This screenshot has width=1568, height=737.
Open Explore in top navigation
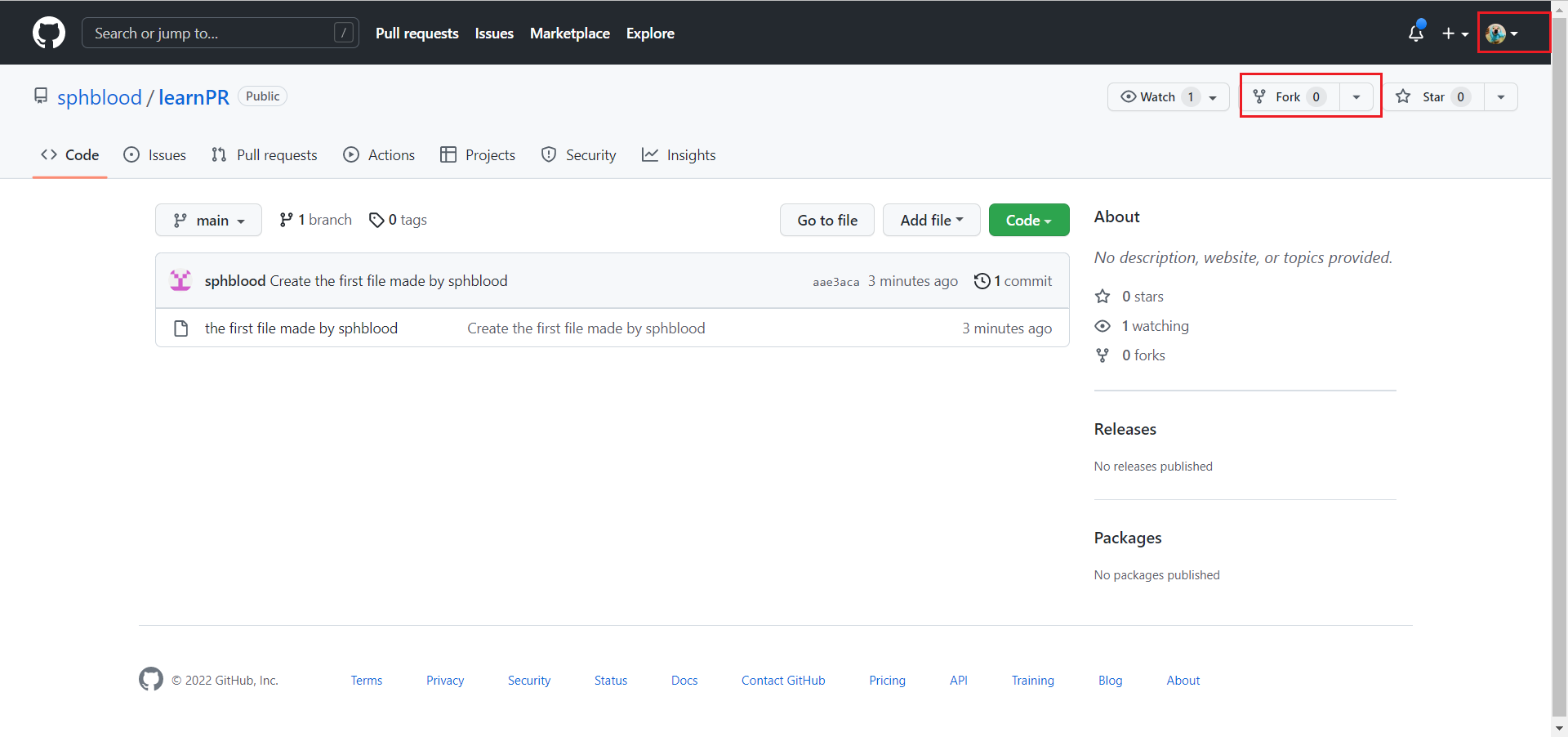point(650,33)
